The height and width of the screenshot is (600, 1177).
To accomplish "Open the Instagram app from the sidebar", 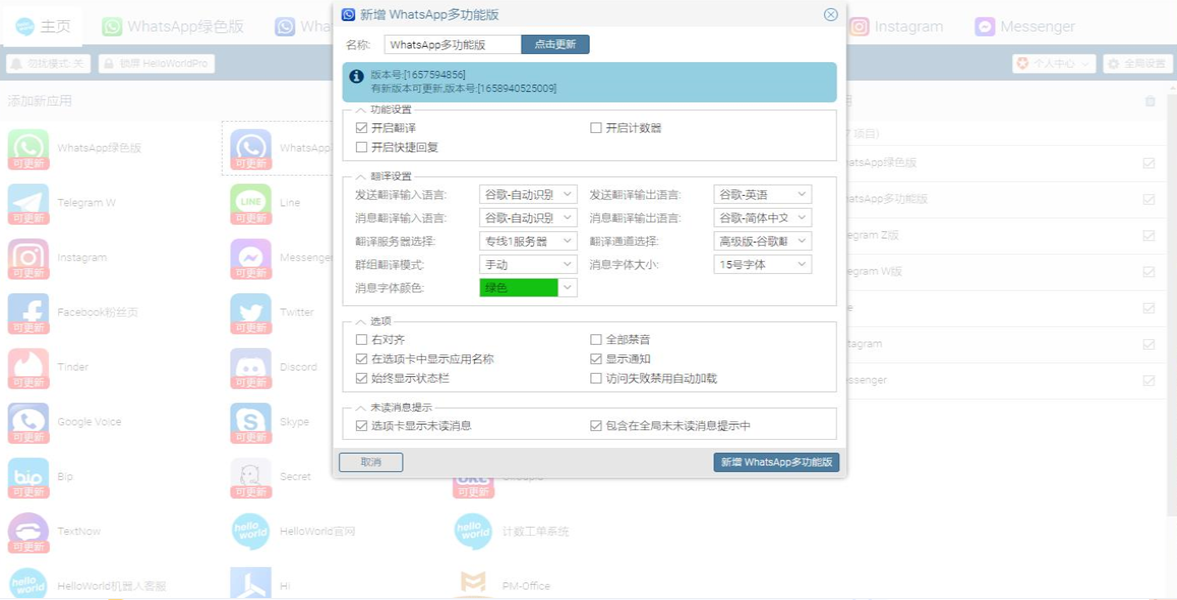I will (27, 258).
